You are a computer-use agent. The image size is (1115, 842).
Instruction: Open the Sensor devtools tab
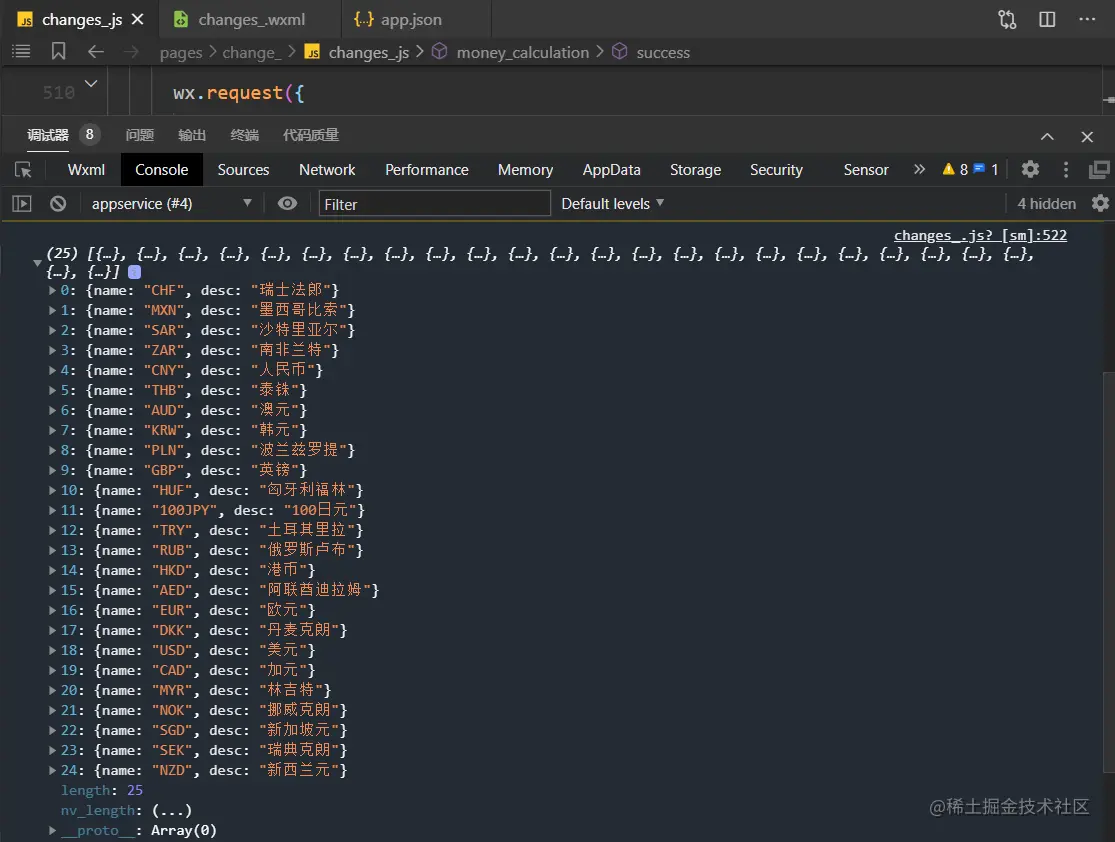click(x=866, y=170)
